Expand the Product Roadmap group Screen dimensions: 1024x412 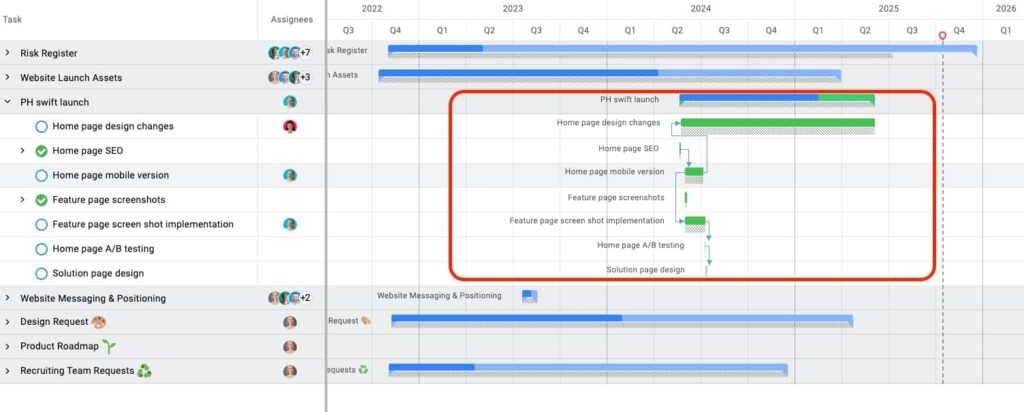coord(7,346)
